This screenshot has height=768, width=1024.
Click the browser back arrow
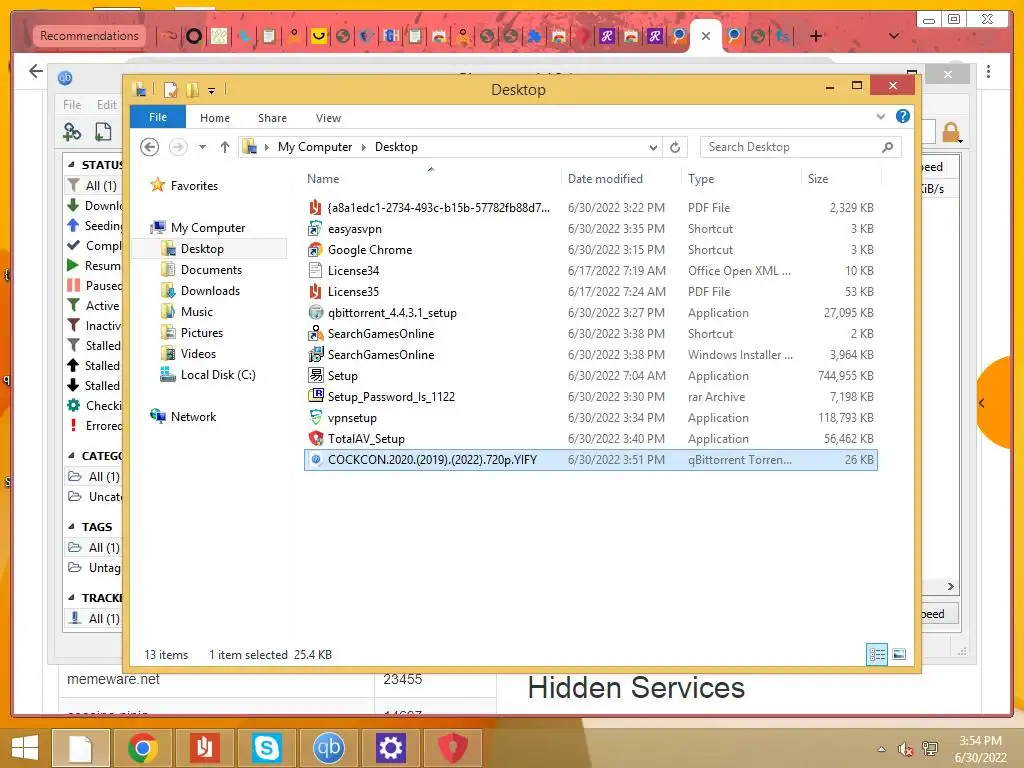pos(36,71)
